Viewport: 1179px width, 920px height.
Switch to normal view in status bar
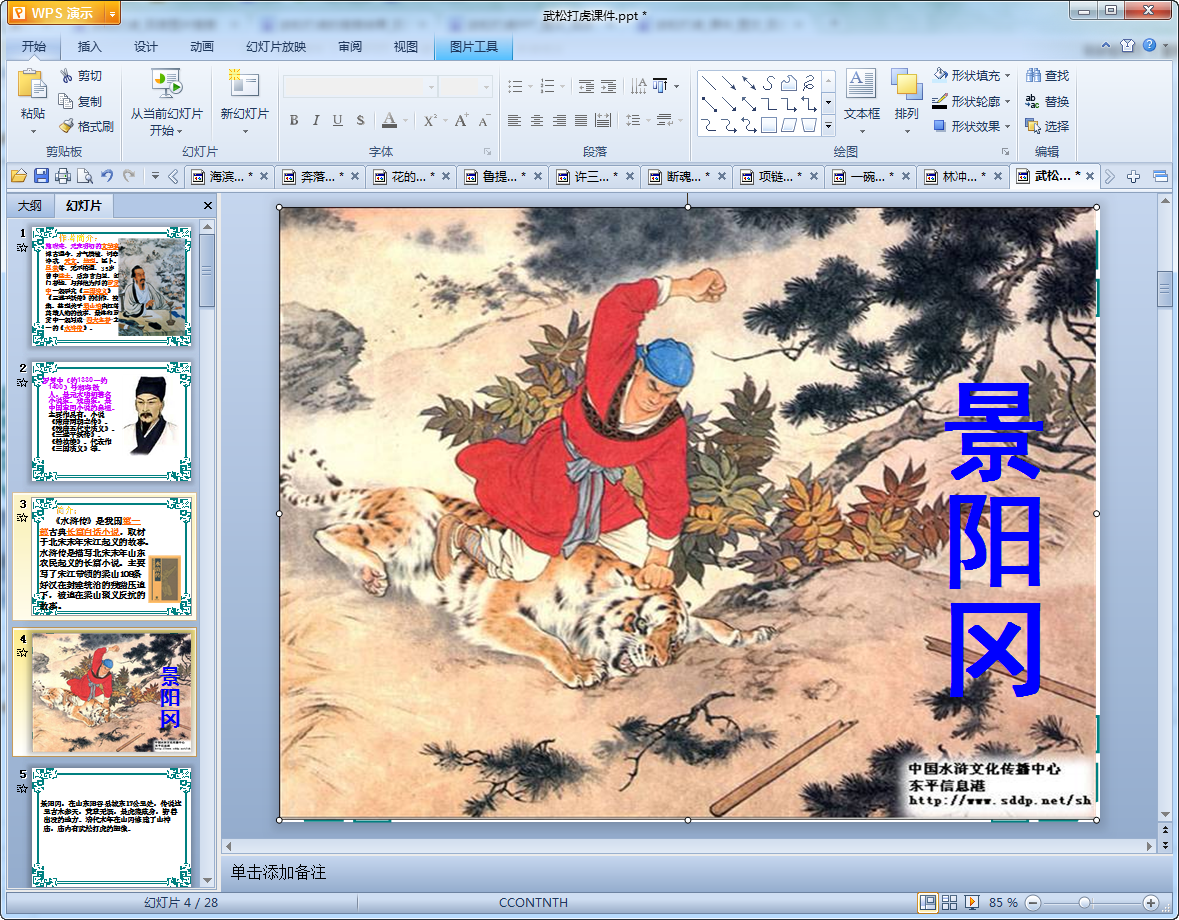[928, 902]
